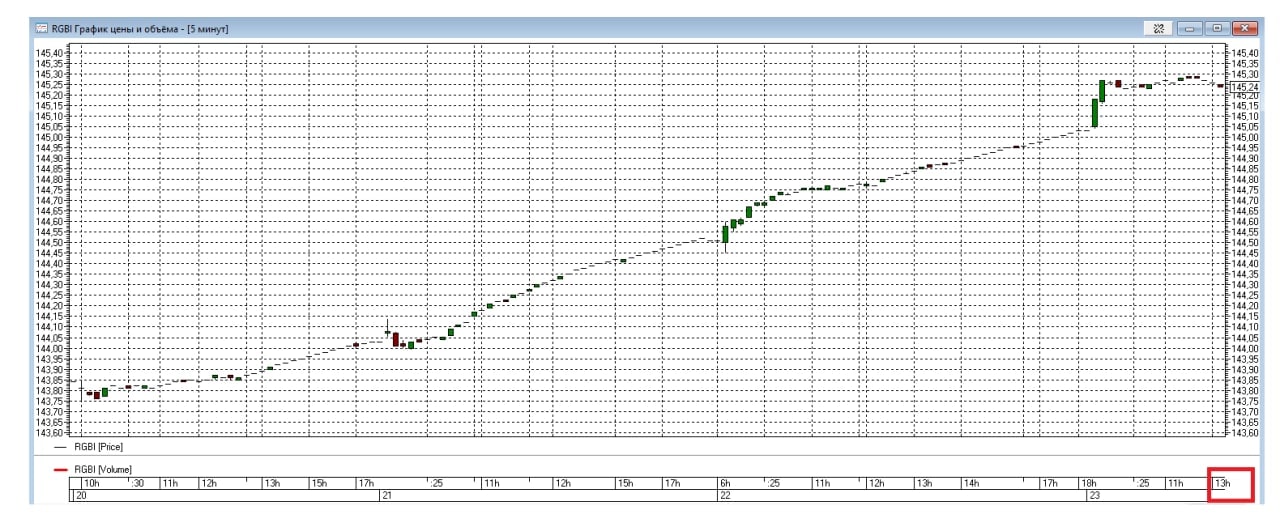Click the RGBI chart window icon
The width and height of the screenshot is (1280, 523).
pos(42,29)
